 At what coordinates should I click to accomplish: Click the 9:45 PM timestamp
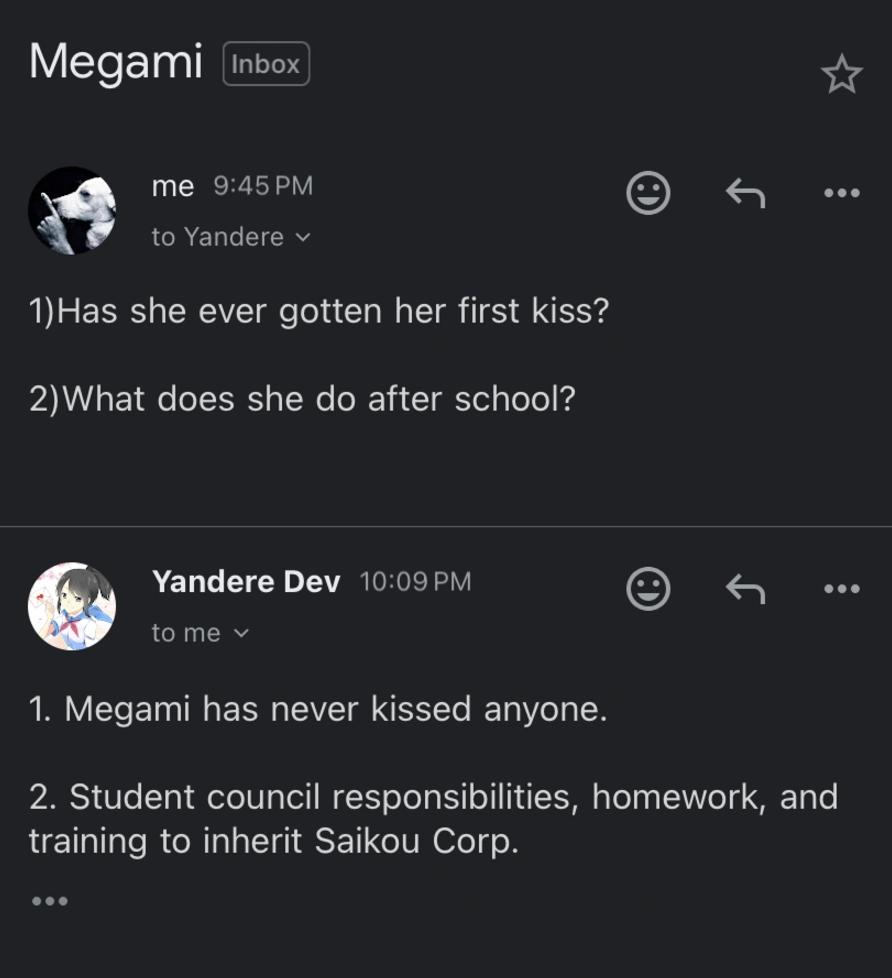pyautogui.click(x=263, y=186)
